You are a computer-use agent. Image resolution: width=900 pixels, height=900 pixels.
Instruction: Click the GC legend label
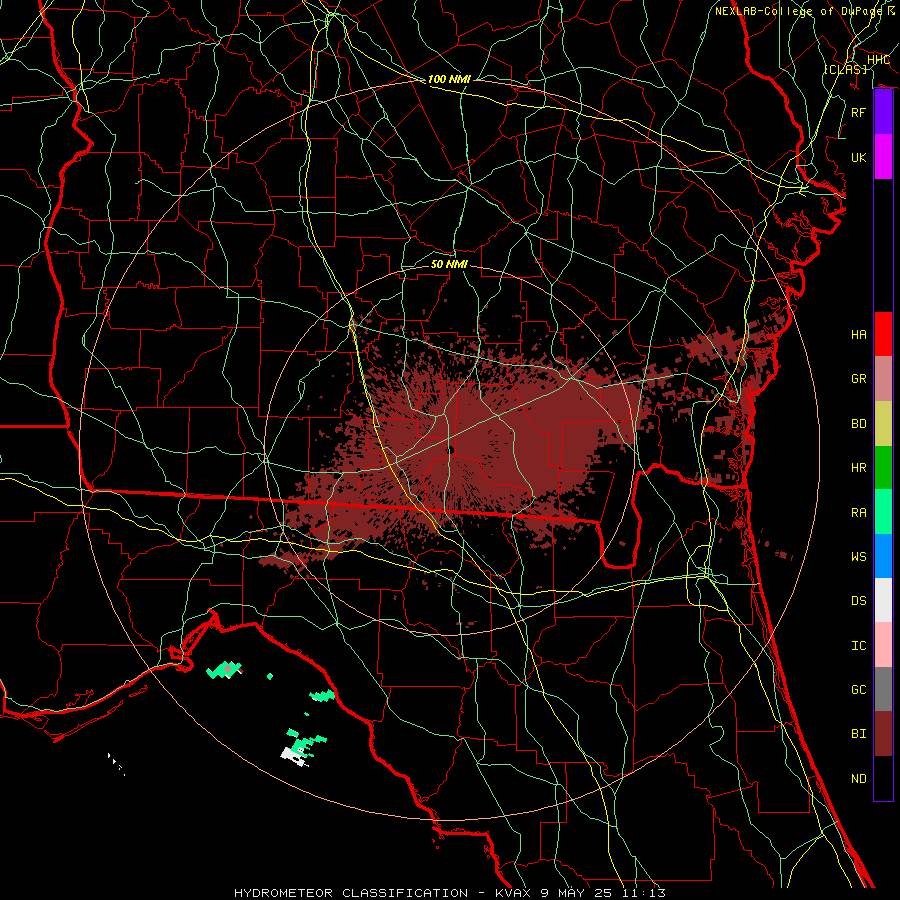858,689
